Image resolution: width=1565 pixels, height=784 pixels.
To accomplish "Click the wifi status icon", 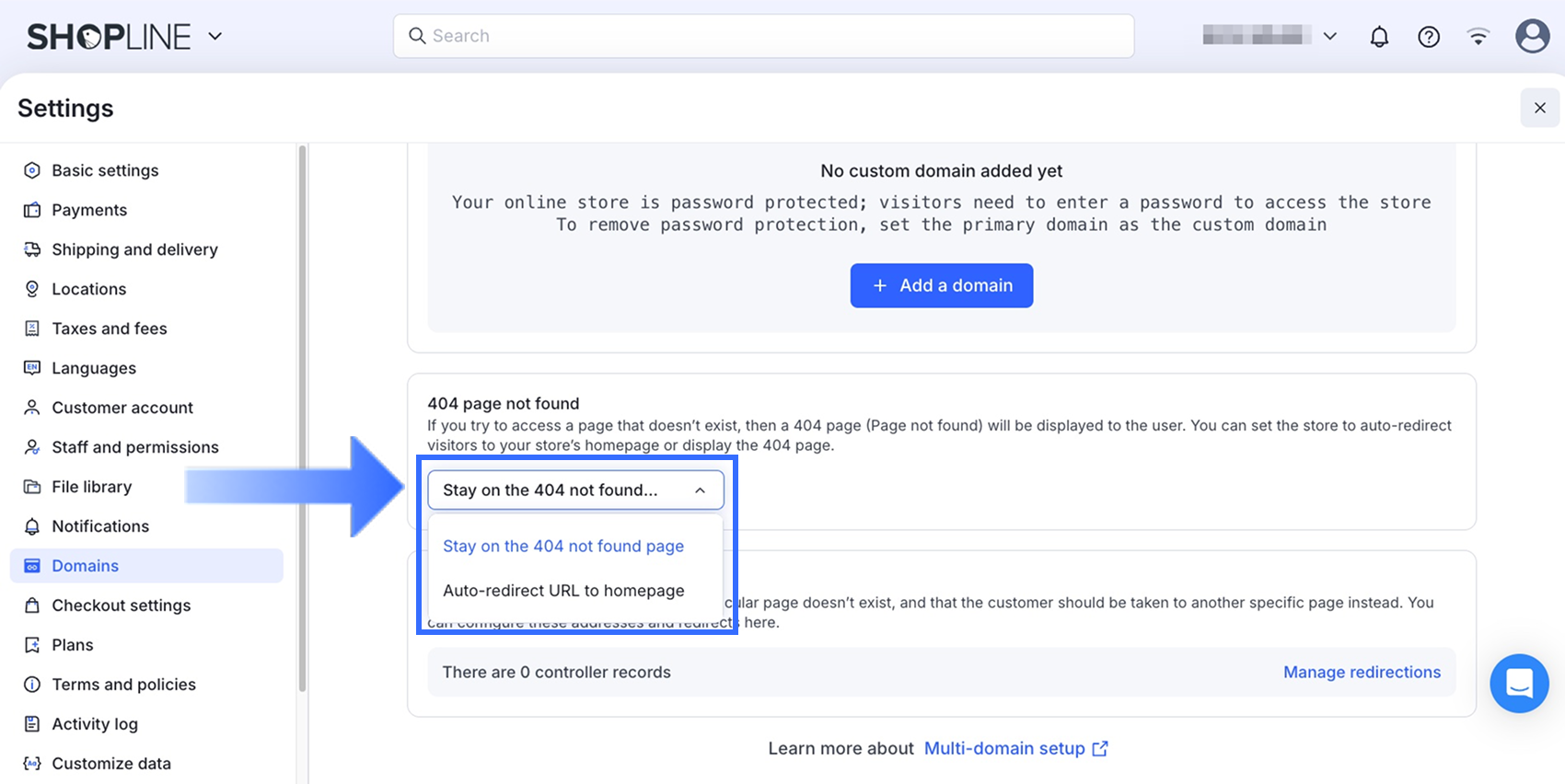I will (1478, 37).
